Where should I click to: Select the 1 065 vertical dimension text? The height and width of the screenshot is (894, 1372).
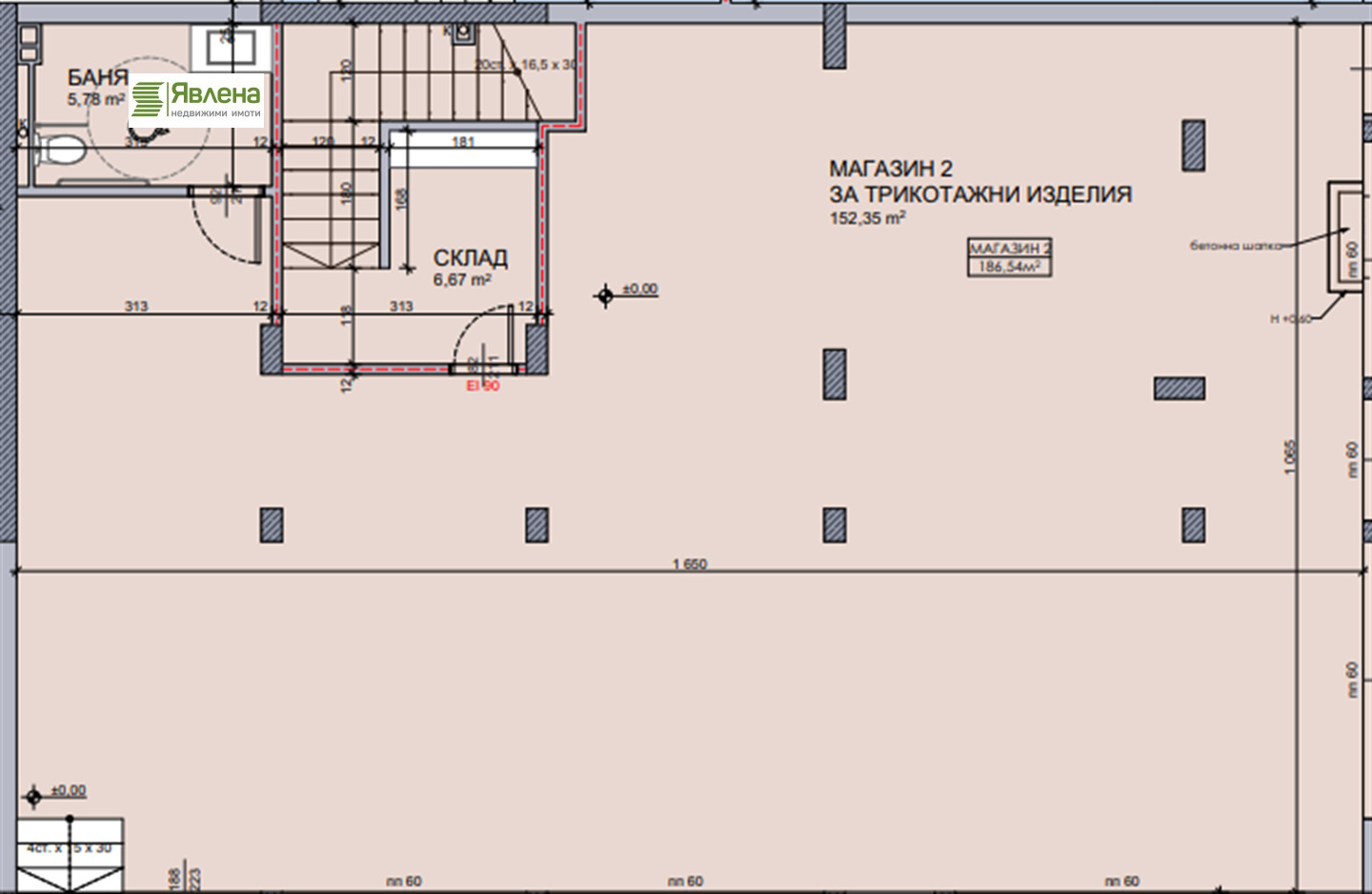[1290, 457]
